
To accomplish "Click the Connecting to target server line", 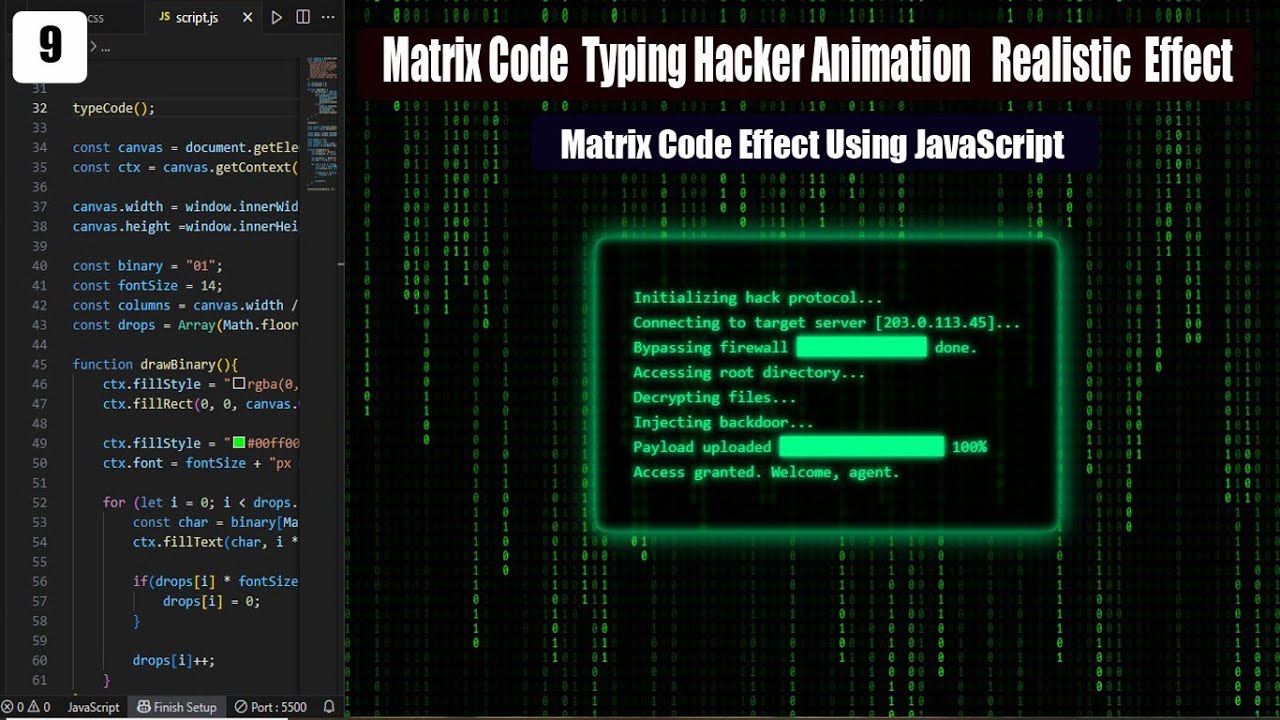I will click(x=827, y=322).
